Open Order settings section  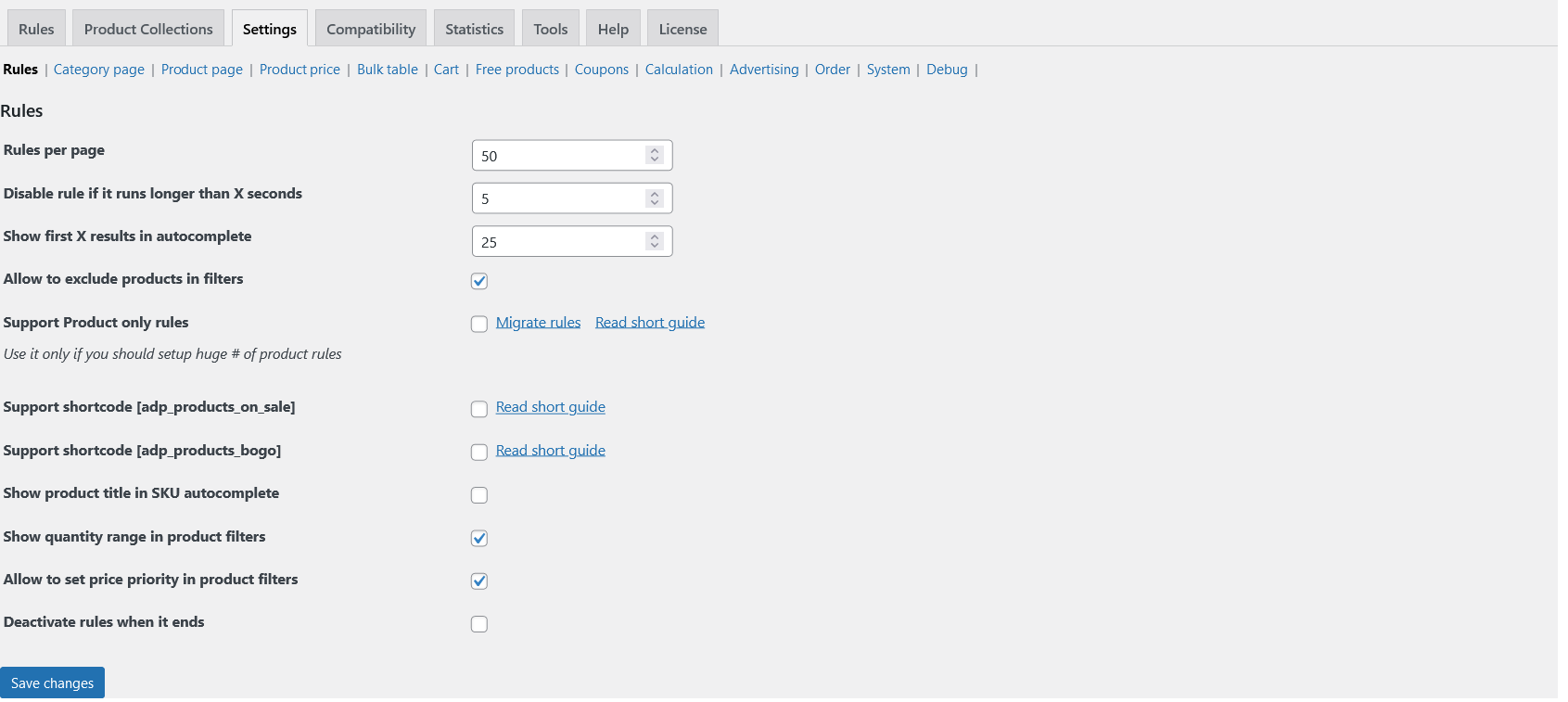tap(833, 70)
